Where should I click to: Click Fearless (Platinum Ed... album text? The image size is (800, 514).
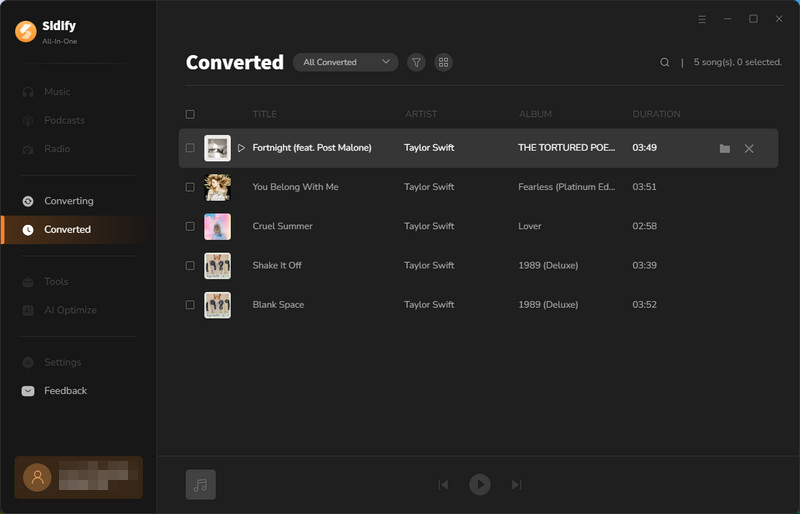[566, 187]
